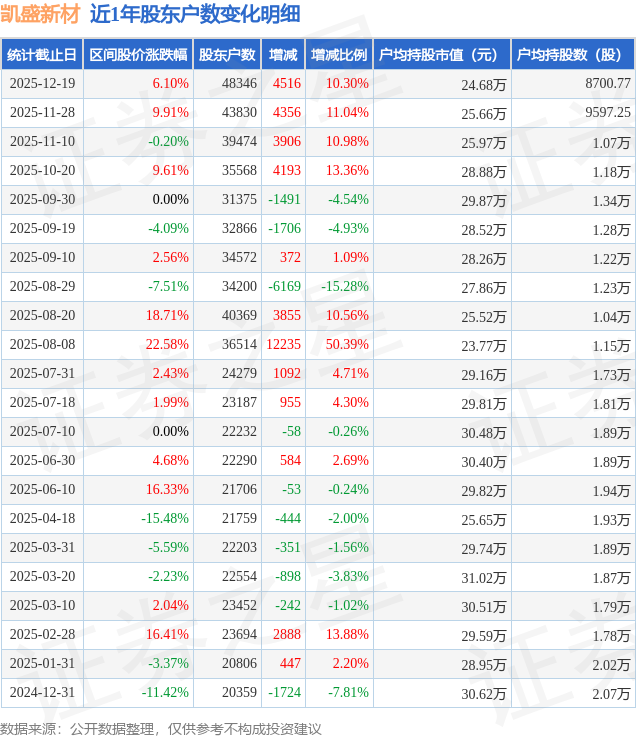Image resolution: width=636 pixels, height=738 pixels.
Task: Select the 2025-12-19 date row
Action: (41, 84)
